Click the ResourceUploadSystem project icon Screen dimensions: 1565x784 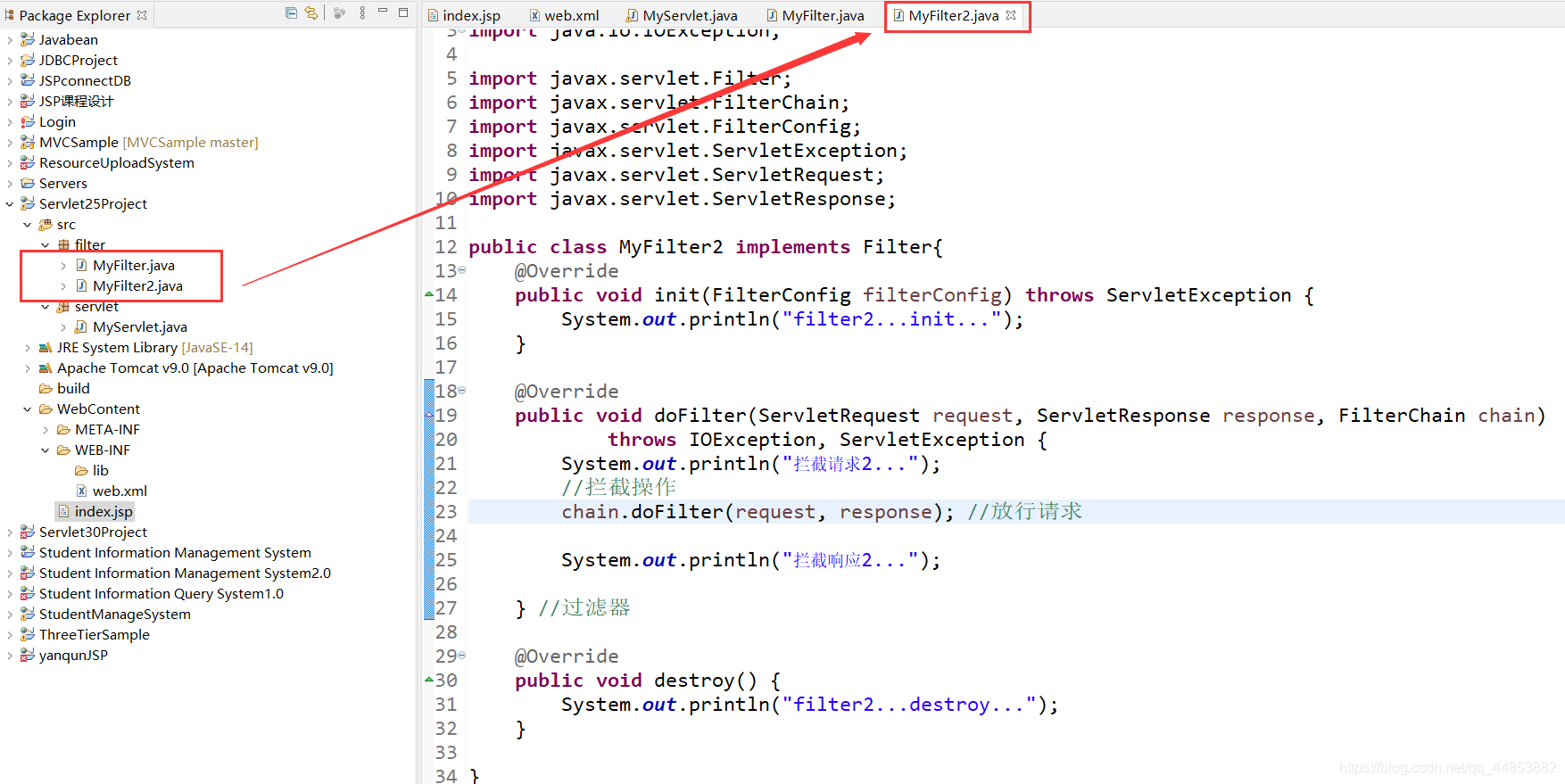click(28, 162)
